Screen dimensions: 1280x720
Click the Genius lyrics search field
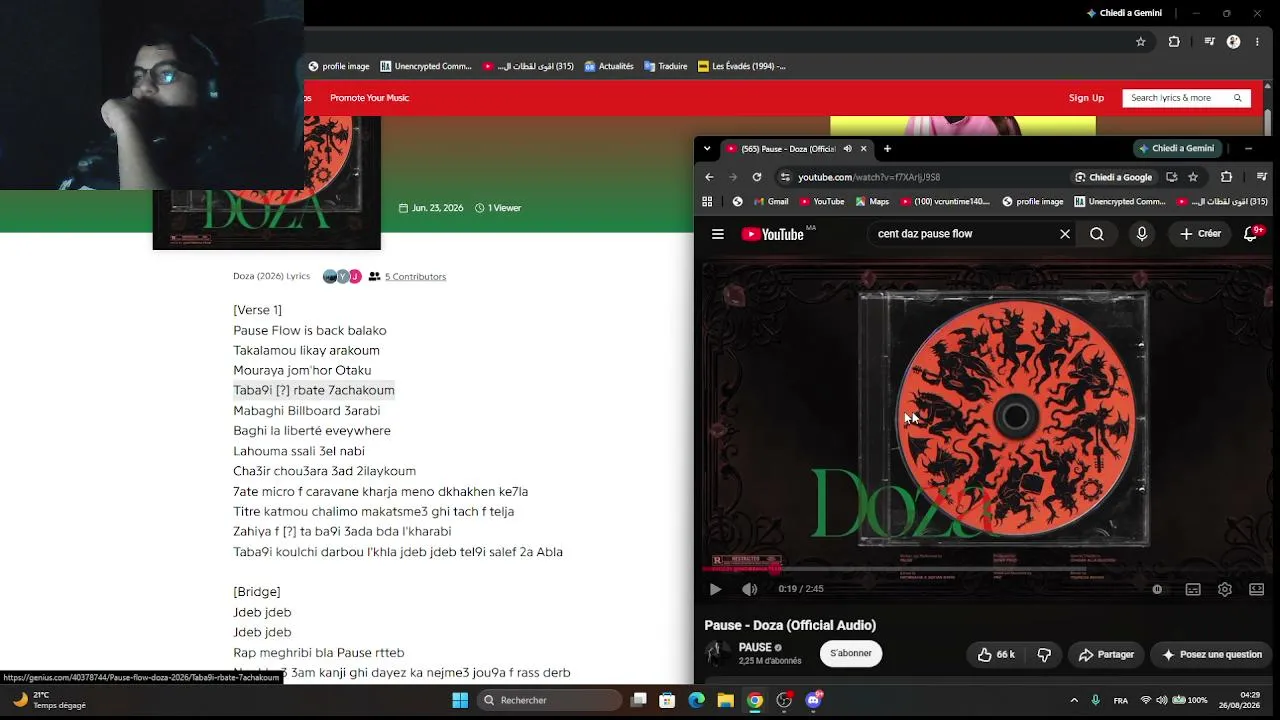1186,98
